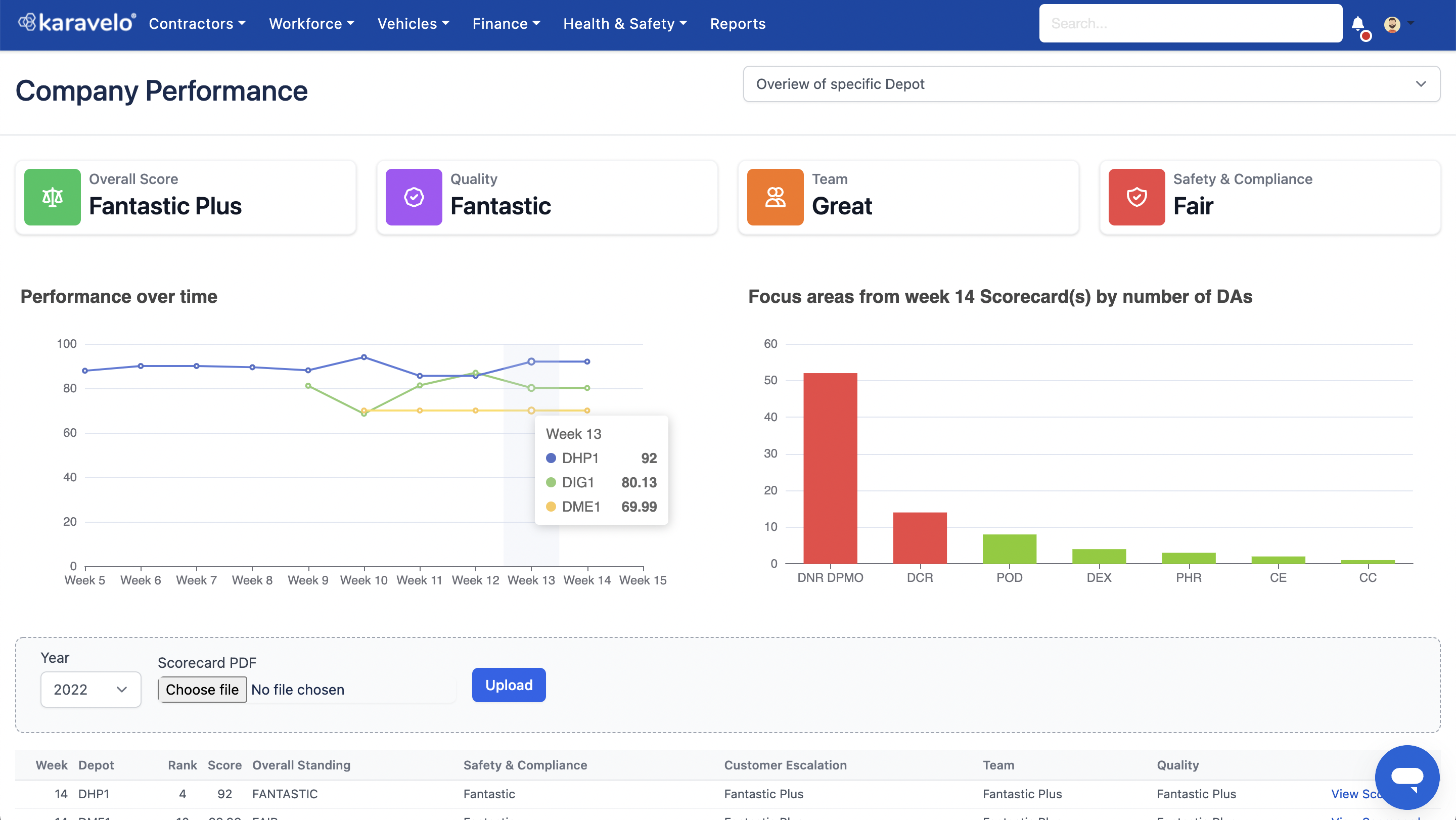Click the Choose file button
The height and width of the screenshot is (820, 1456).
(x=202, y=690)
